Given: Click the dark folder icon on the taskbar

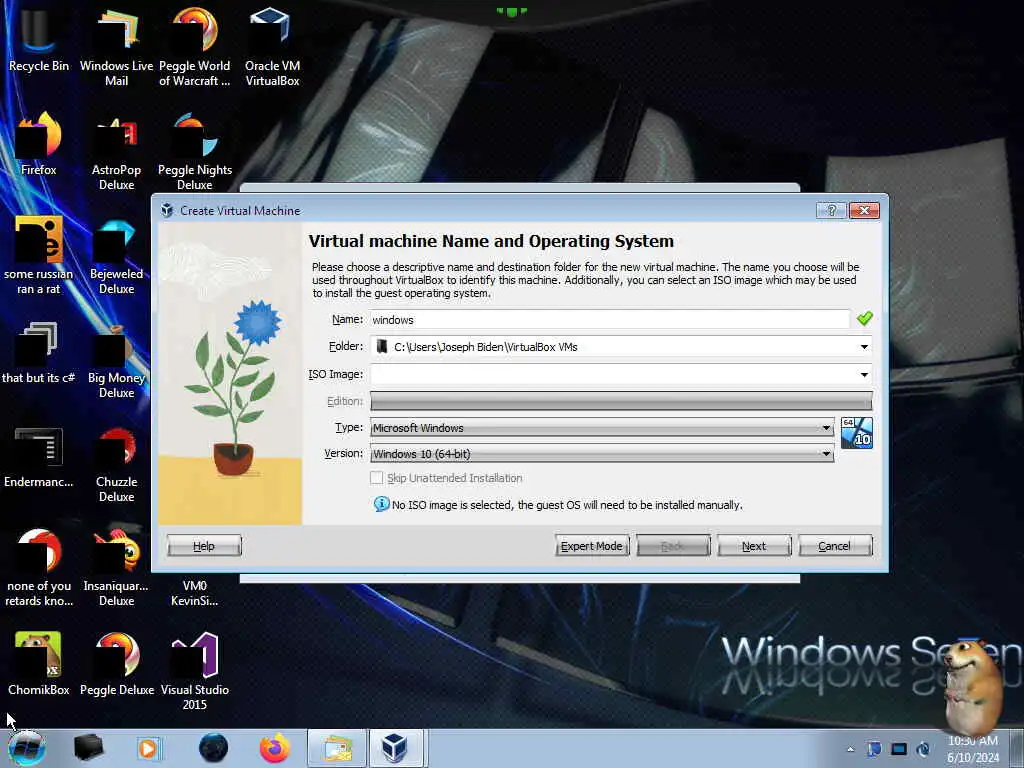Looking at the screenshot, I should 88,748.
